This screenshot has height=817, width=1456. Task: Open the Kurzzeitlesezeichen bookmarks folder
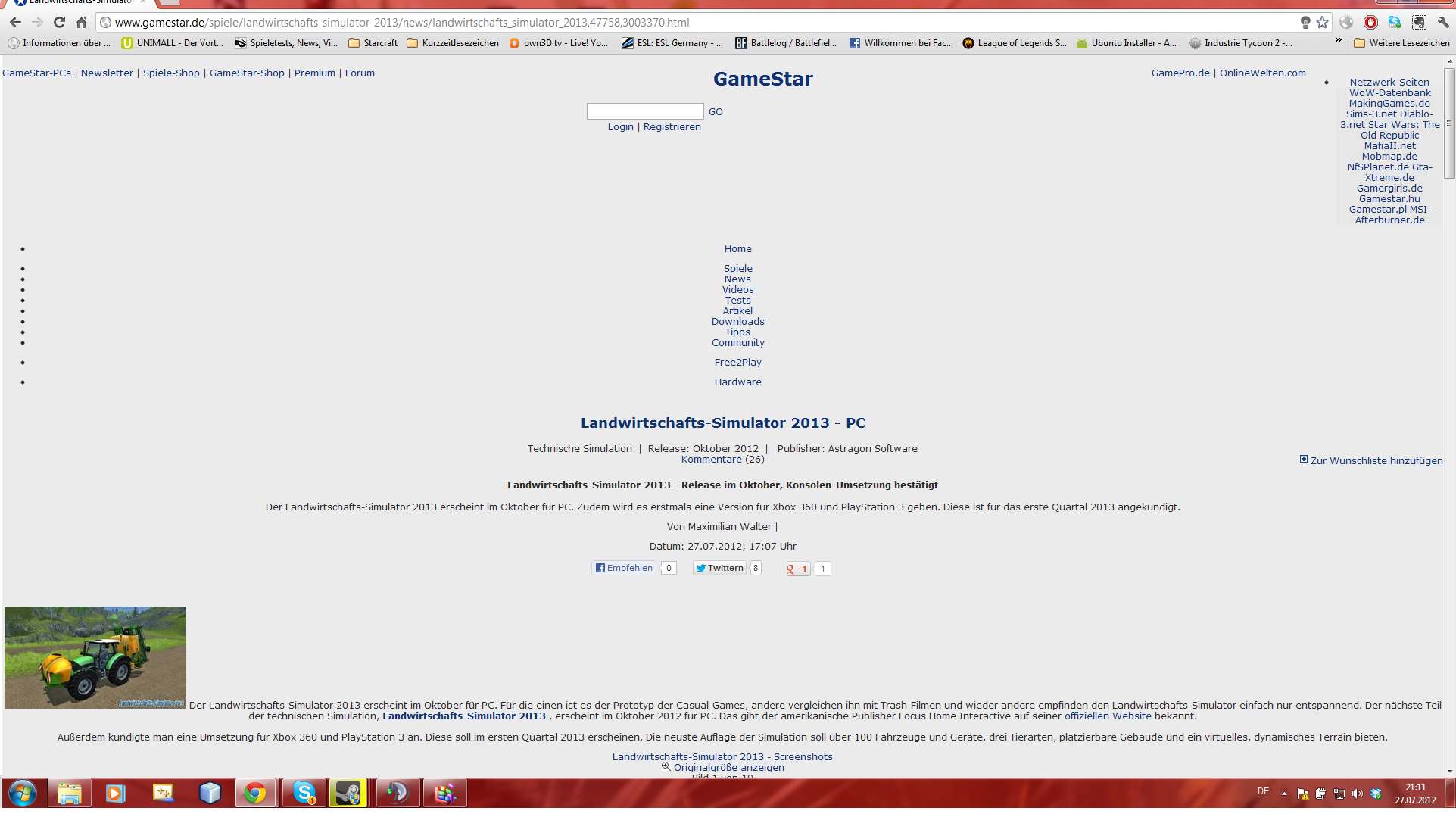coord(453,43)
